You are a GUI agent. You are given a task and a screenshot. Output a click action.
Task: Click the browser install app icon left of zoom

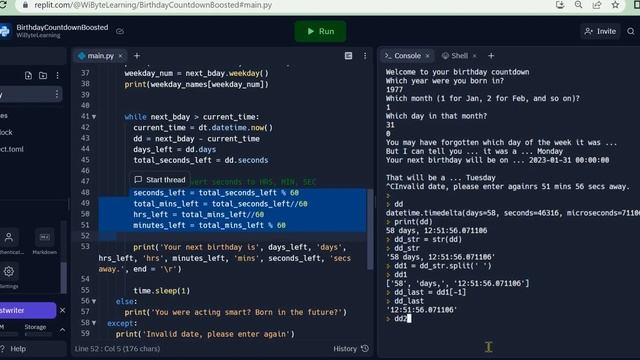tap(560, 5)
